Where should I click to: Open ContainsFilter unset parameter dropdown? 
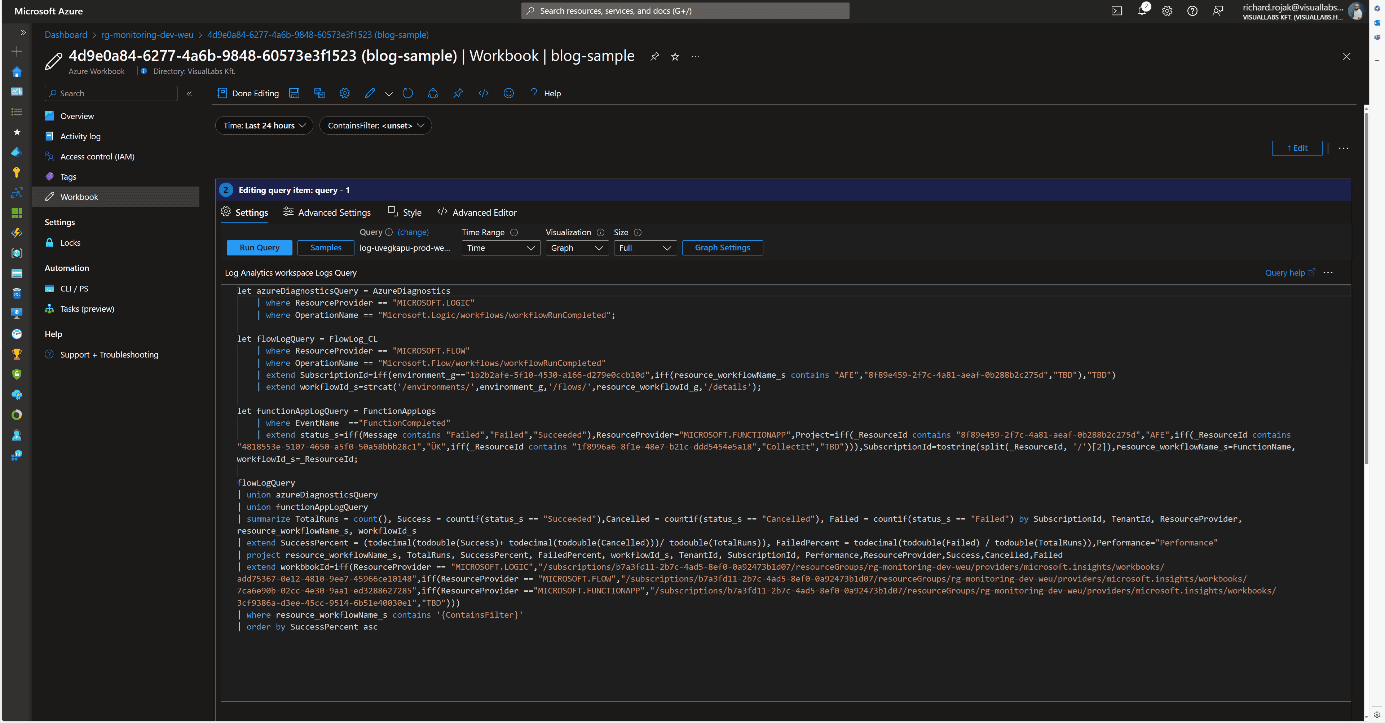click(375, 125)
